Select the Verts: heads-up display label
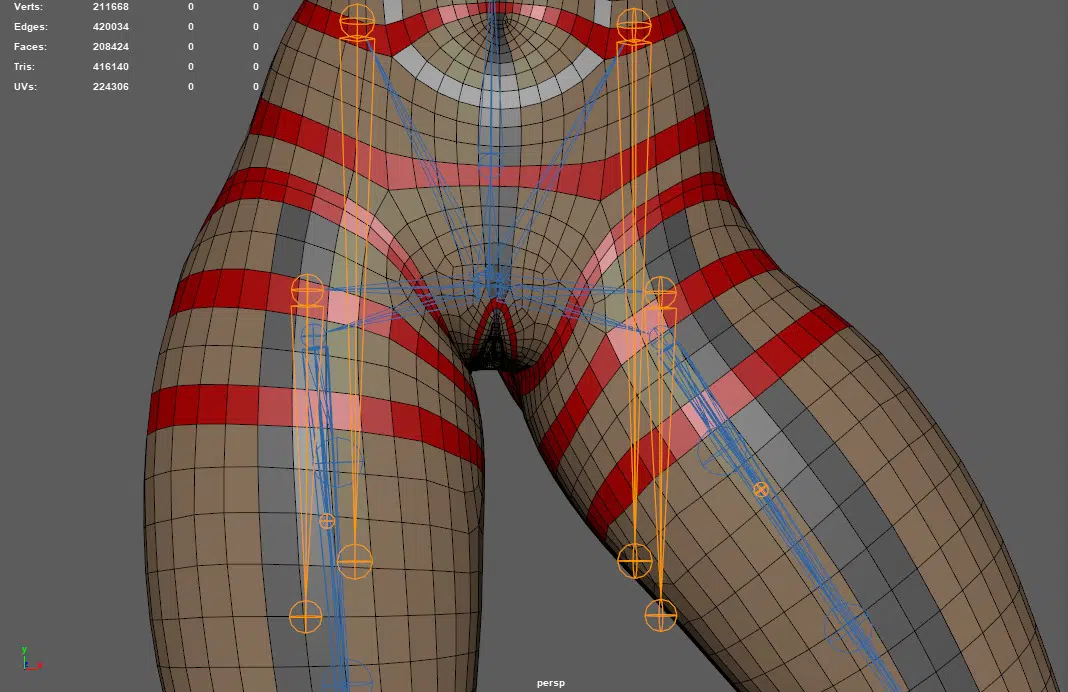 [x=28, y=7]
